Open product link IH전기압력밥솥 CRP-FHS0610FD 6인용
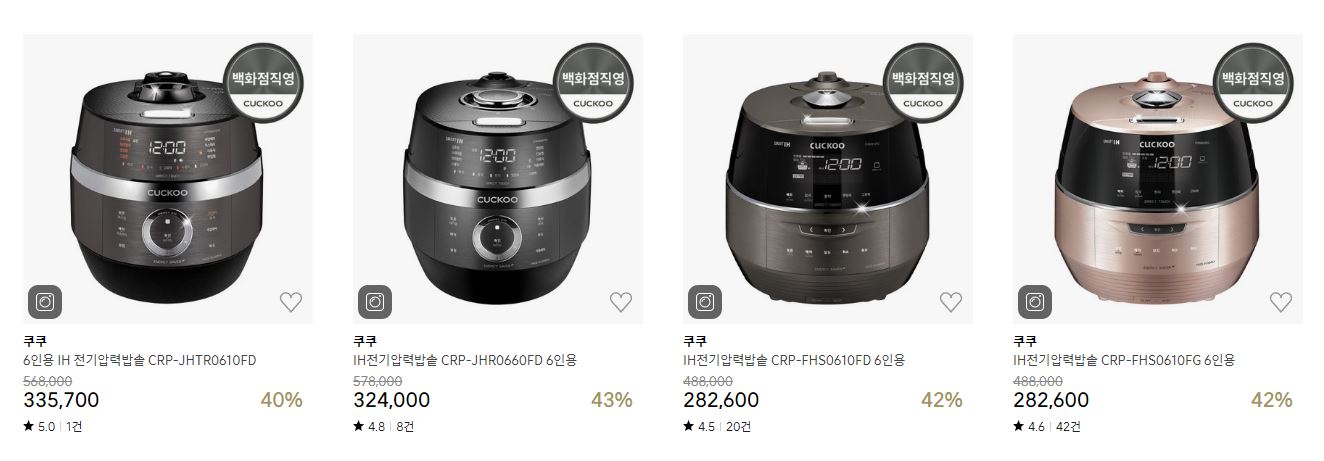 pos(794,360)
